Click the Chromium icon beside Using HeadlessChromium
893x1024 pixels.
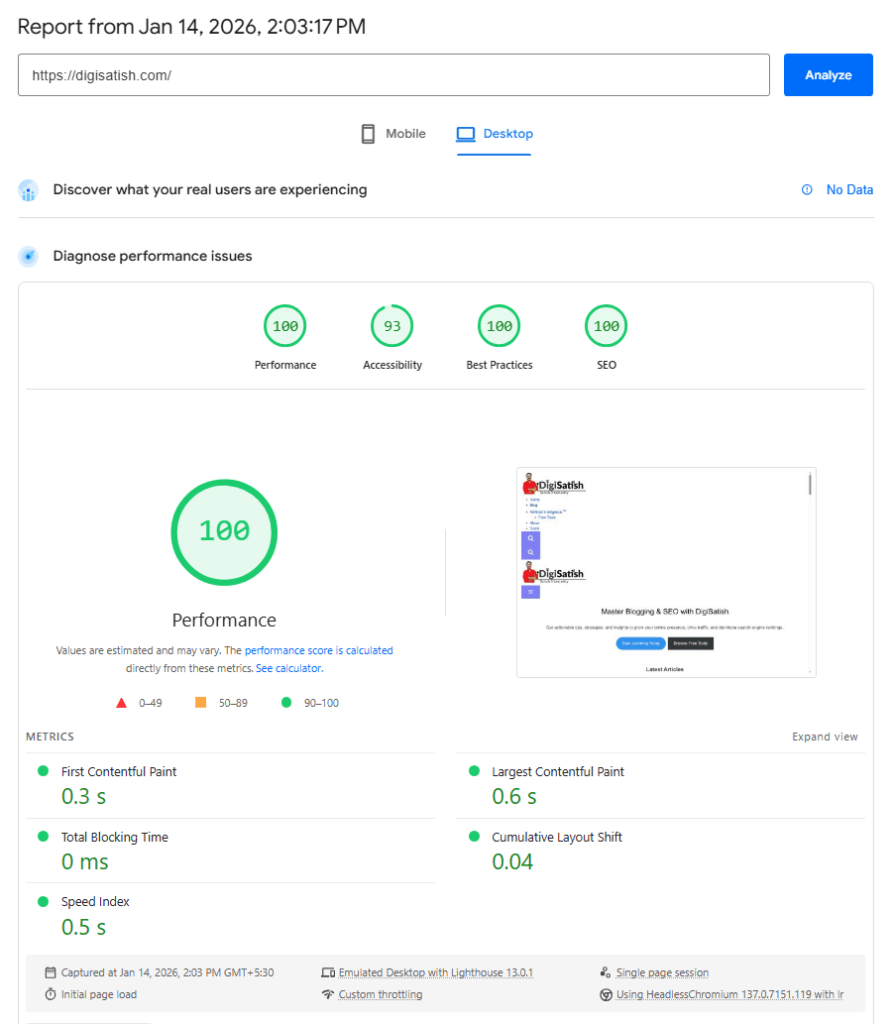tap(606, 995)
